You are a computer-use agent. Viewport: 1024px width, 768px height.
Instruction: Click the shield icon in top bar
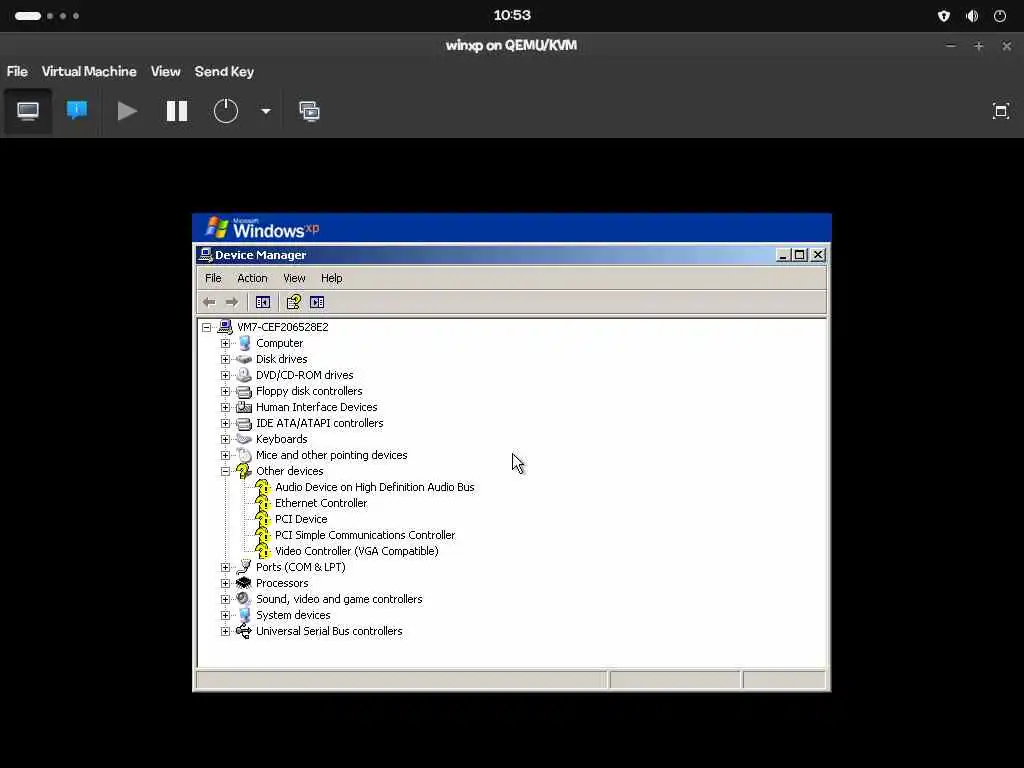click(944, 16)
